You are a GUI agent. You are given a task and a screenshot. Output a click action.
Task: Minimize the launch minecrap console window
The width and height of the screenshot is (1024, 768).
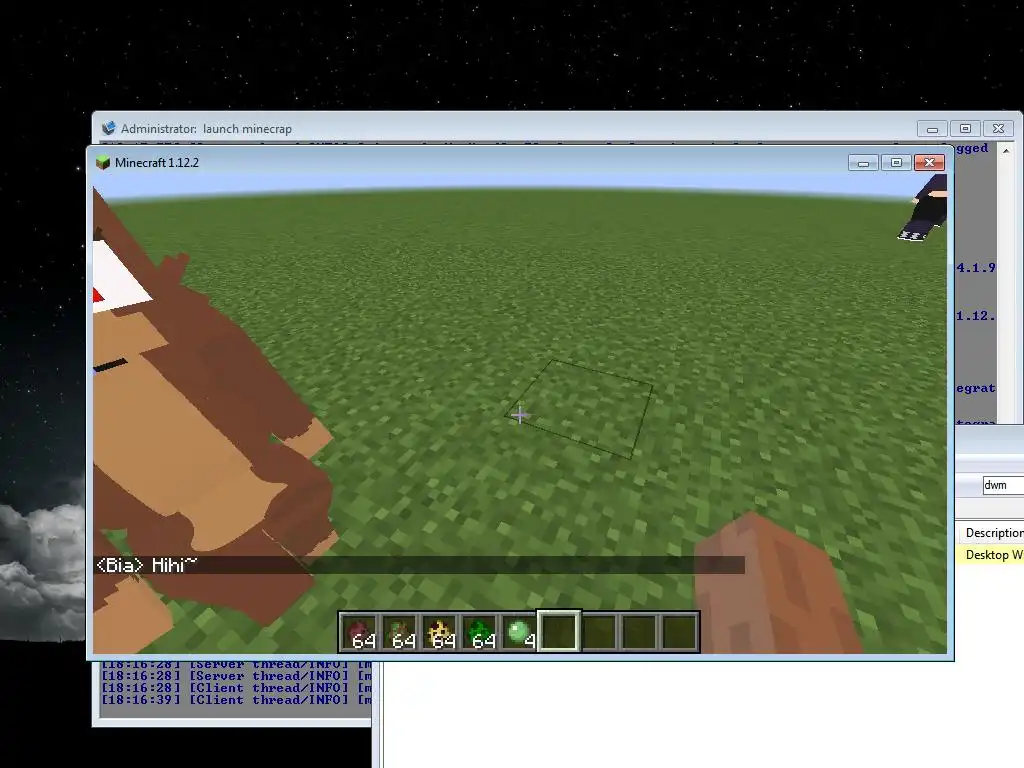click(932, 129)
